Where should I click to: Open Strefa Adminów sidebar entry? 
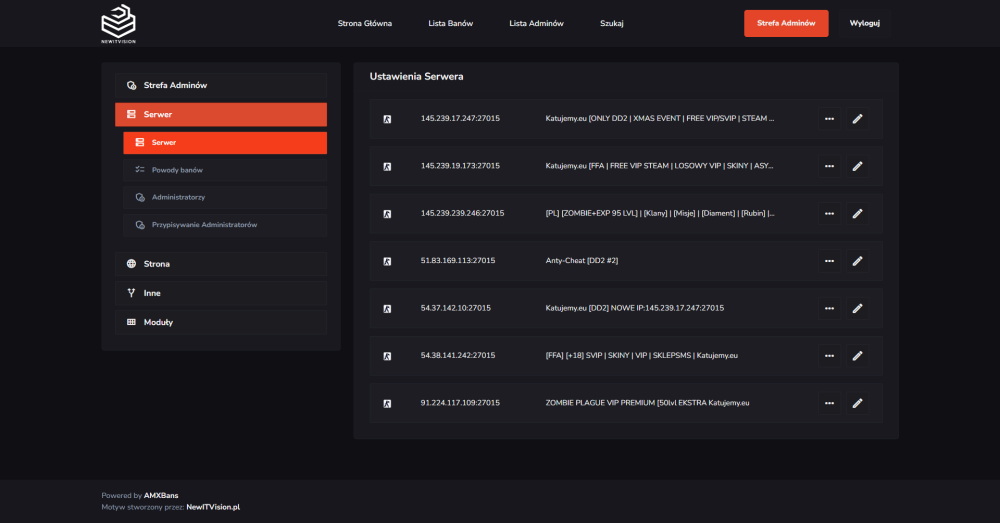[221, 85]
